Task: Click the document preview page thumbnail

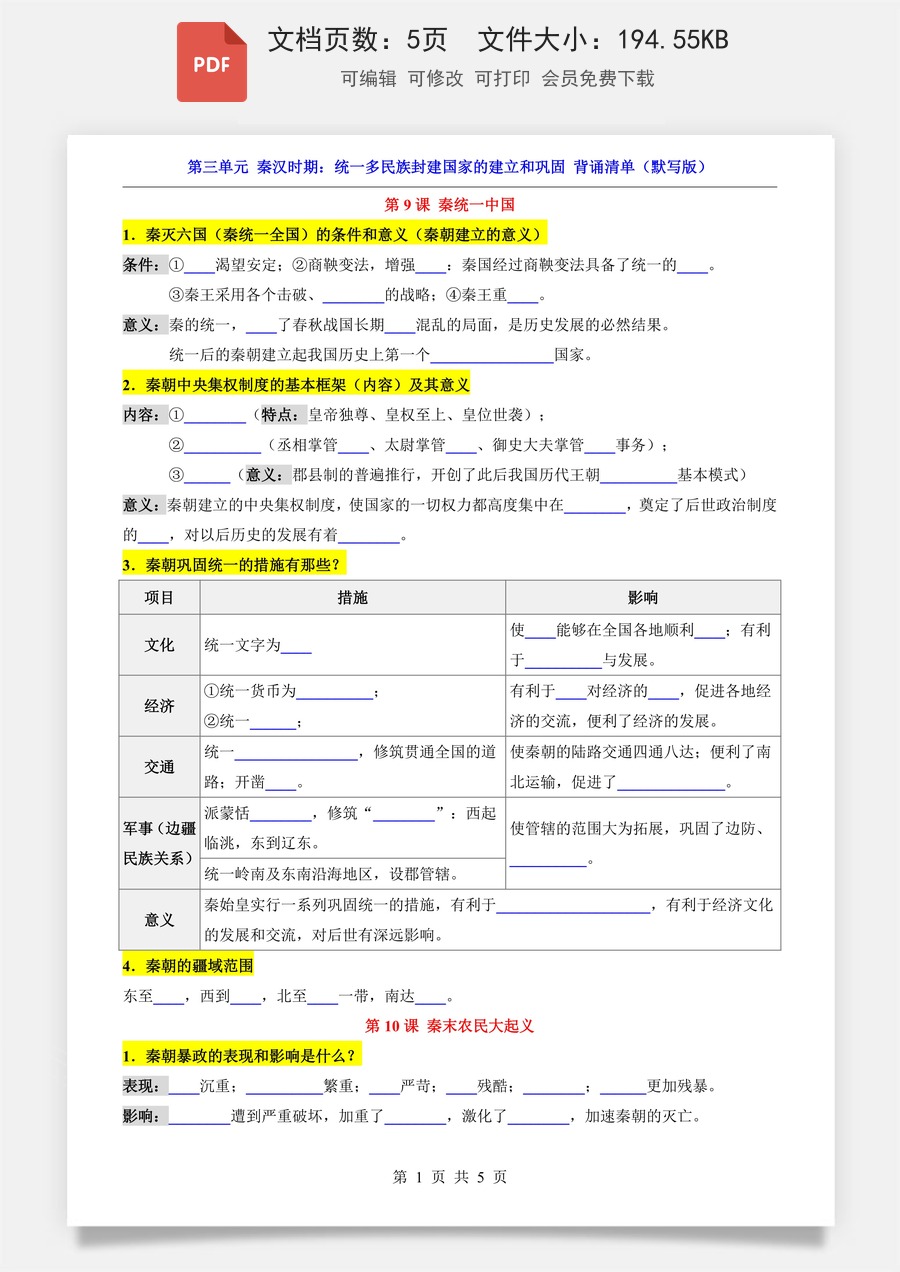Action: pyautogui.click(x=450, y=680)
